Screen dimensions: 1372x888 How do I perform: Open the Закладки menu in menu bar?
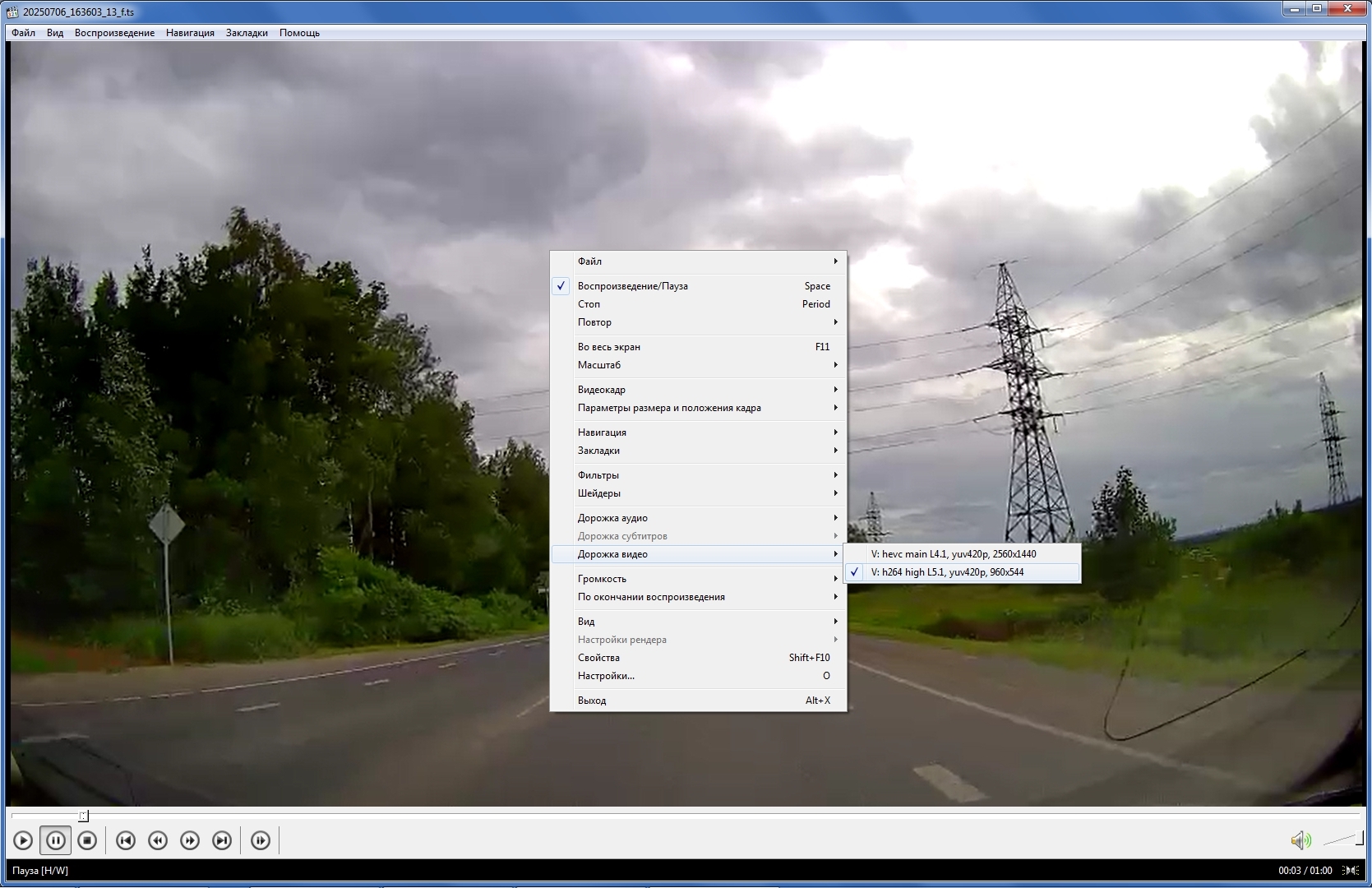247,33
